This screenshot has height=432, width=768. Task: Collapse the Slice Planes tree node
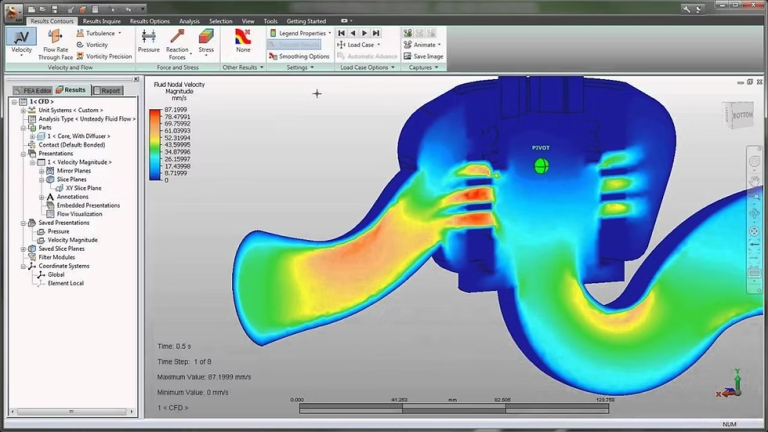41,180
